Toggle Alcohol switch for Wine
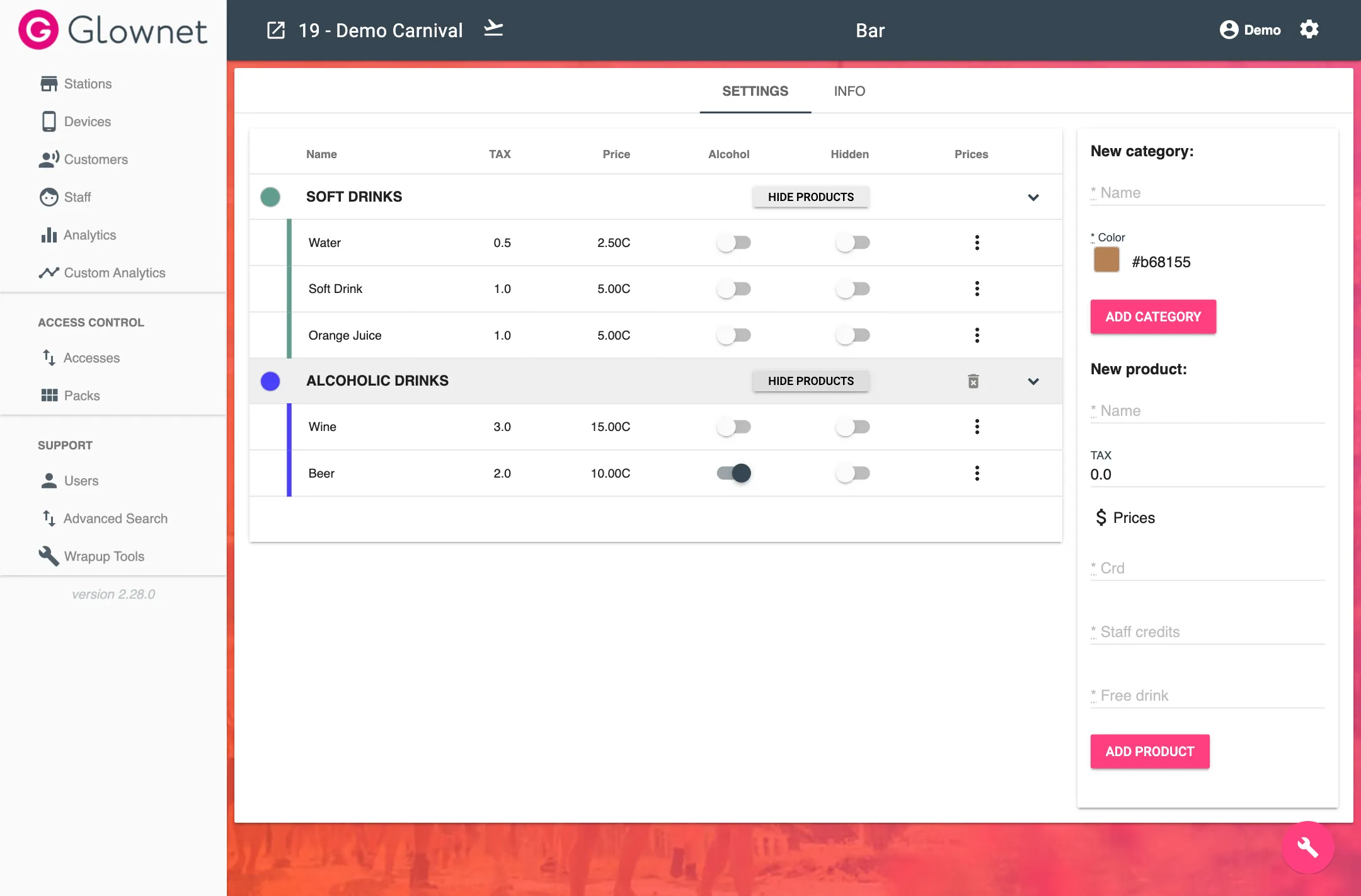1361x896 pixels. click(733, 427)
